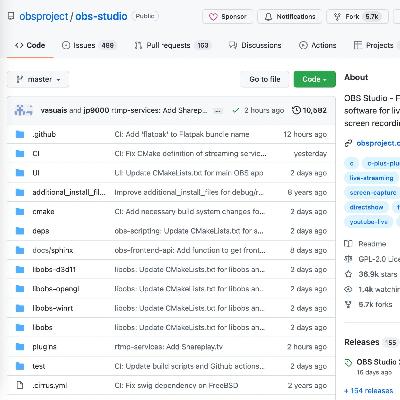The image size is (400, 400).
Task: Click the Notifications bell icon
Action: 268,17
